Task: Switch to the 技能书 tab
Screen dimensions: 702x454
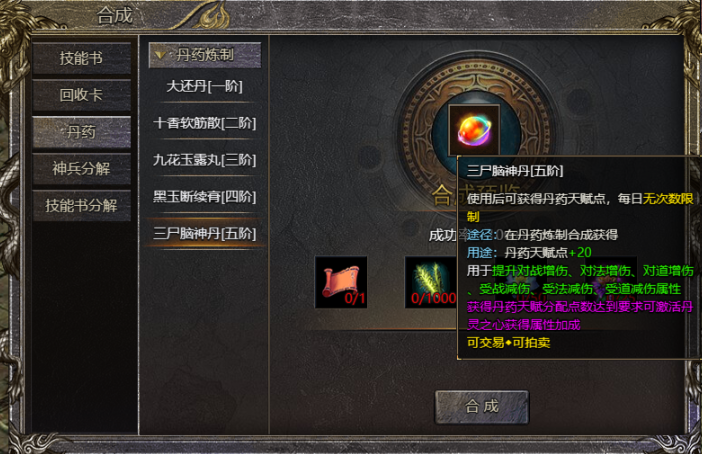Action: pyautogui.click(x=81, y=58)
